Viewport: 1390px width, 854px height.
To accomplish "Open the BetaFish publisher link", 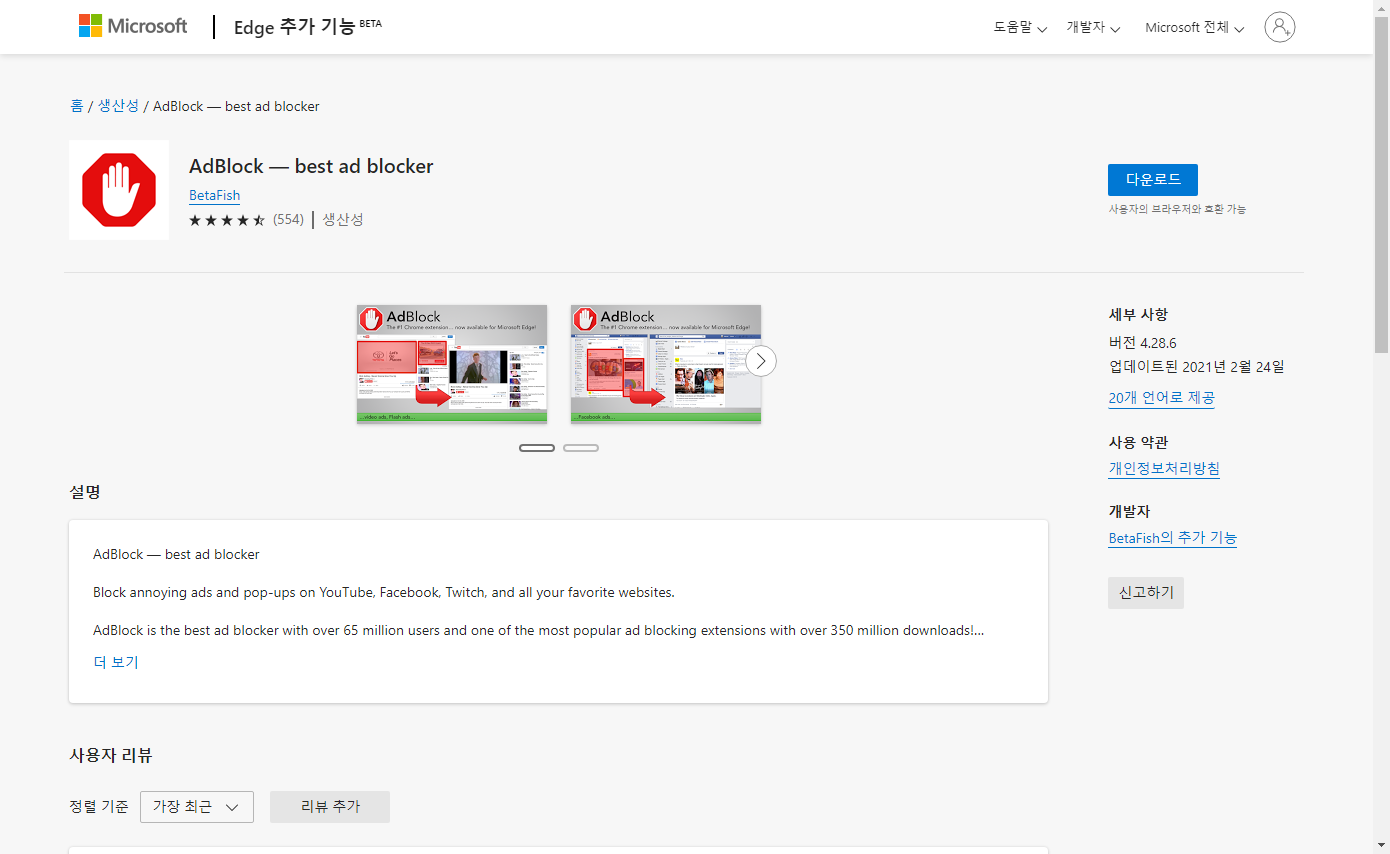I will (214, 196).
